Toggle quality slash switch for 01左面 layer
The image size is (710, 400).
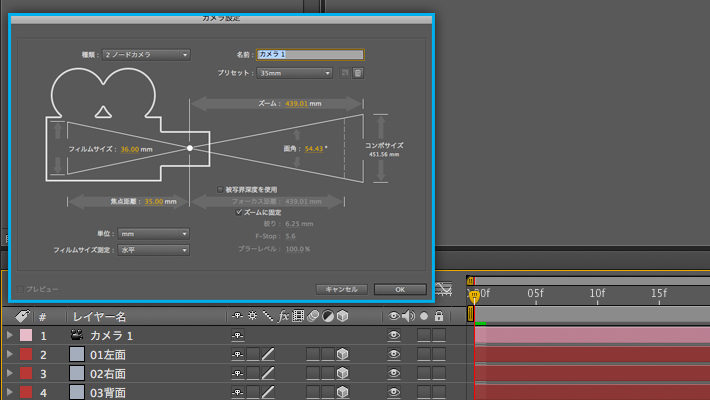click(268, 354)
